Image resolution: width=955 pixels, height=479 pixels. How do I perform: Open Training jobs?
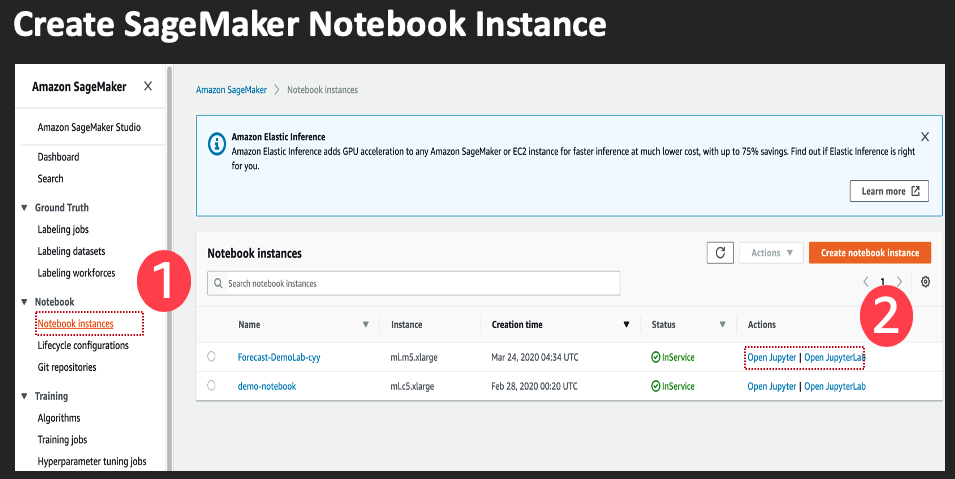(62, 440)
